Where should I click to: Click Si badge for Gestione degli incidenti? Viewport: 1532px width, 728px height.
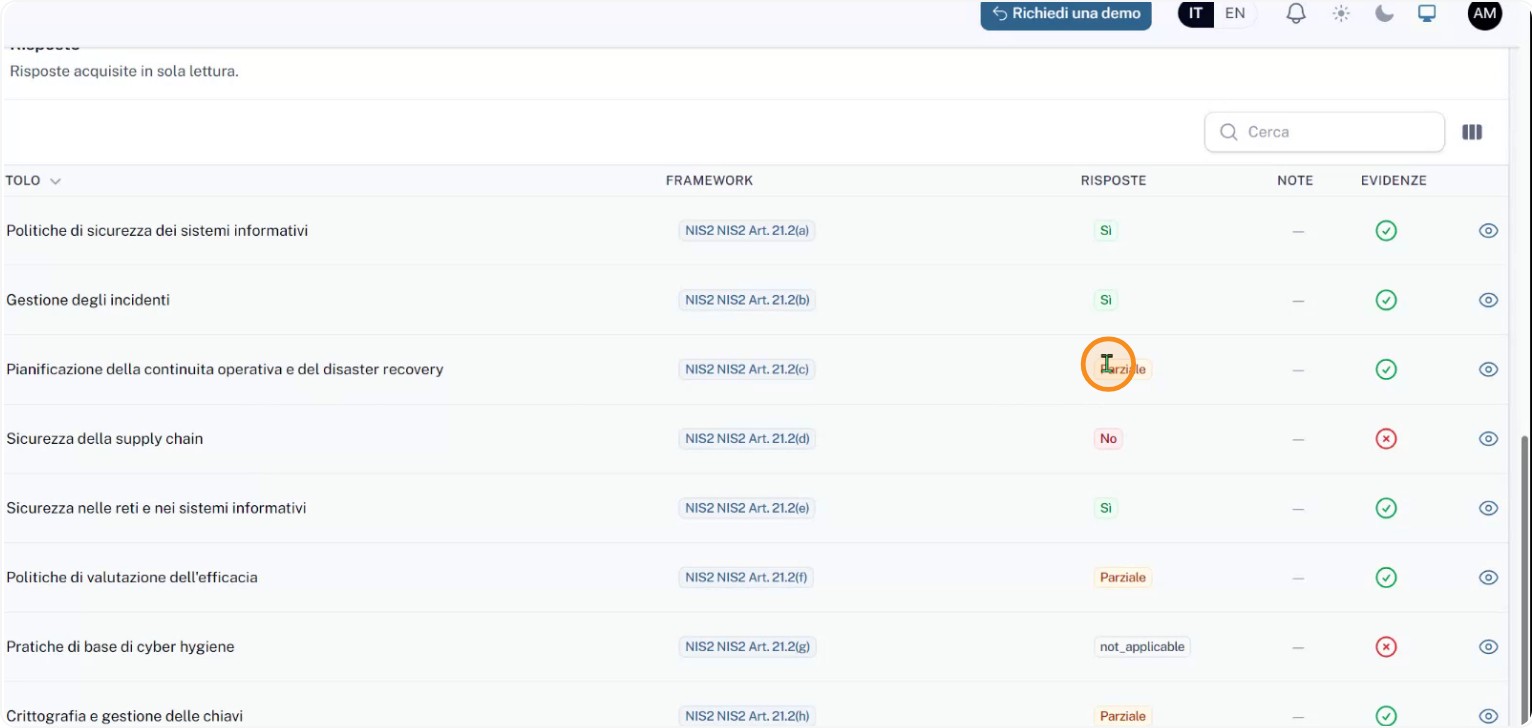pos(1106,300)
